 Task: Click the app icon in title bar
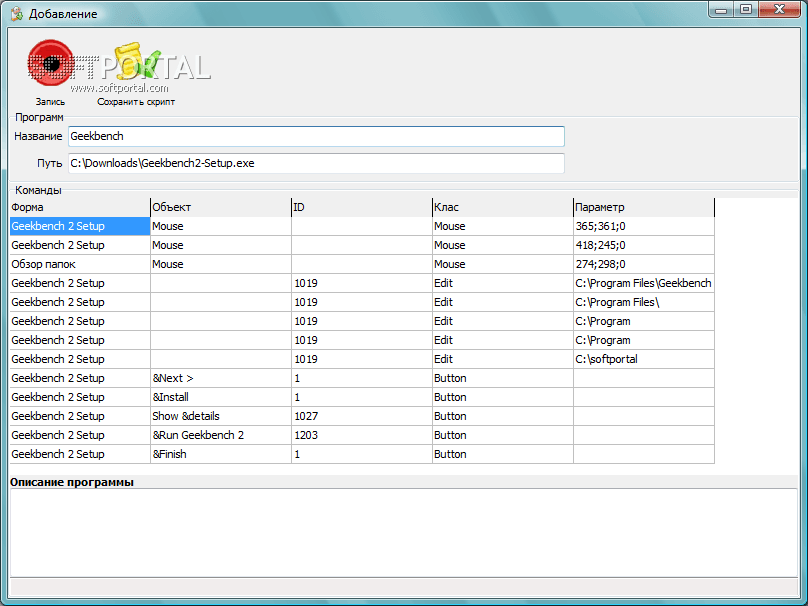tap(16, 13)
